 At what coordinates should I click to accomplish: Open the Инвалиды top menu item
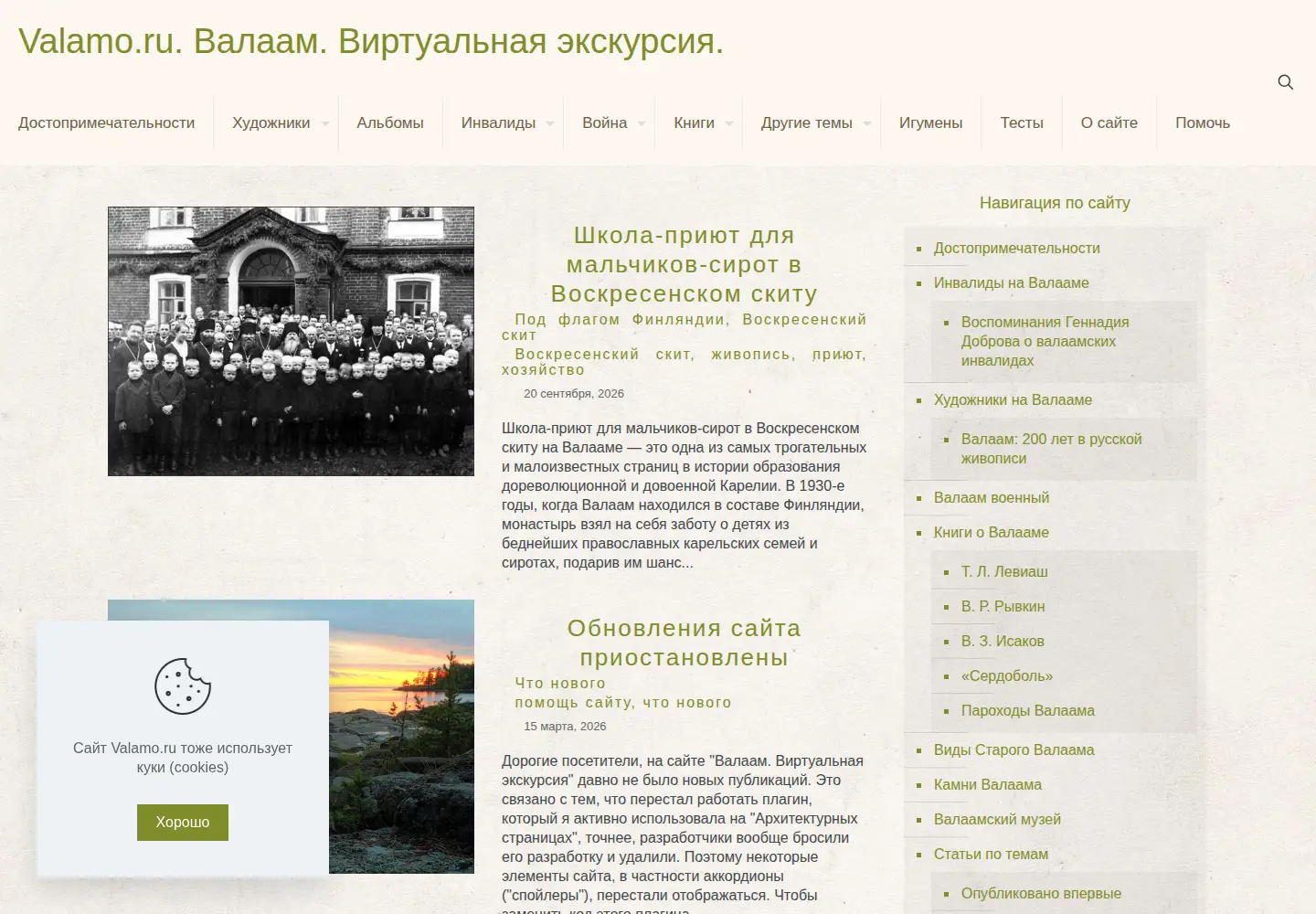coord(498,122)
